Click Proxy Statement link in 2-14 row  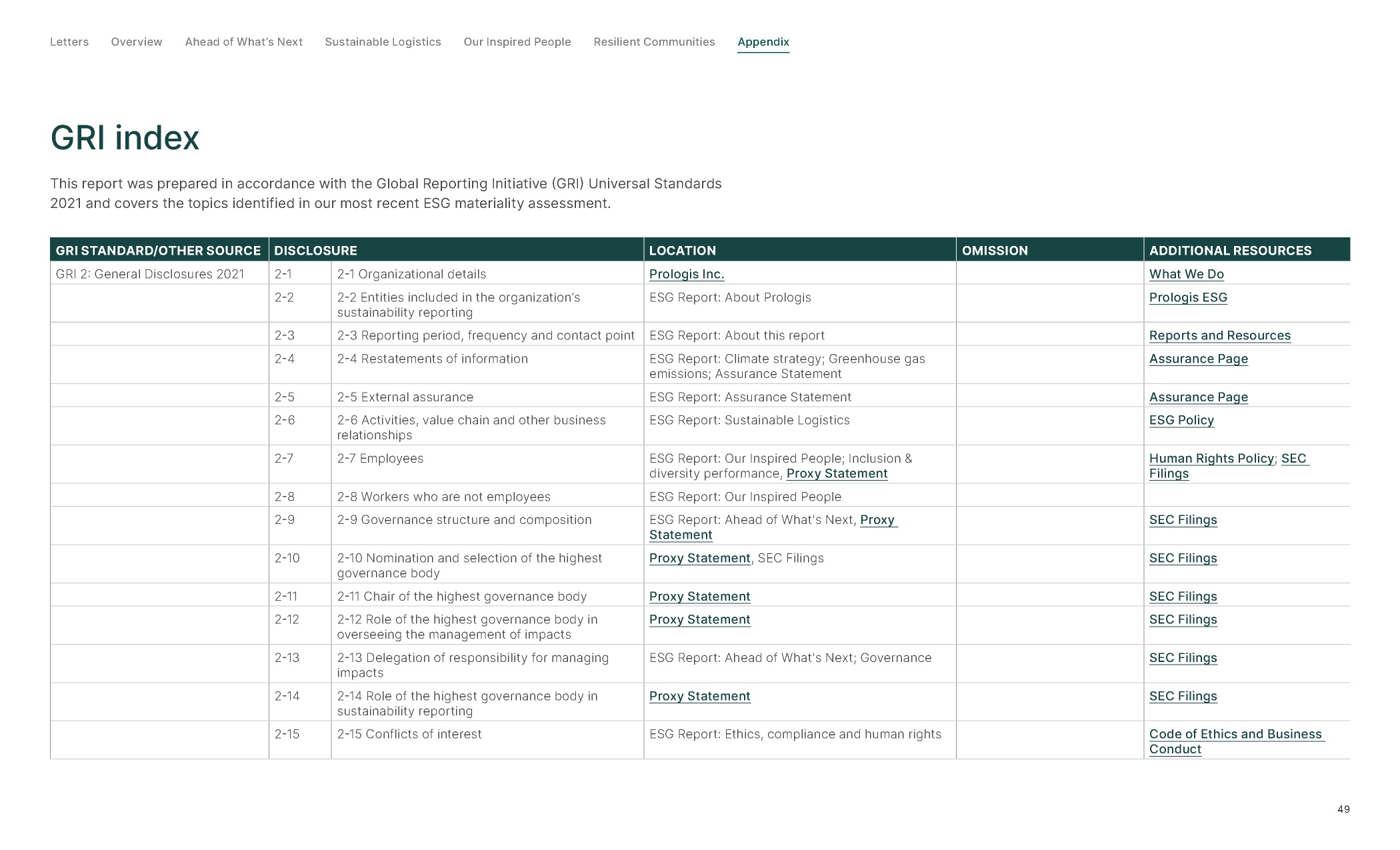point(700,696)
